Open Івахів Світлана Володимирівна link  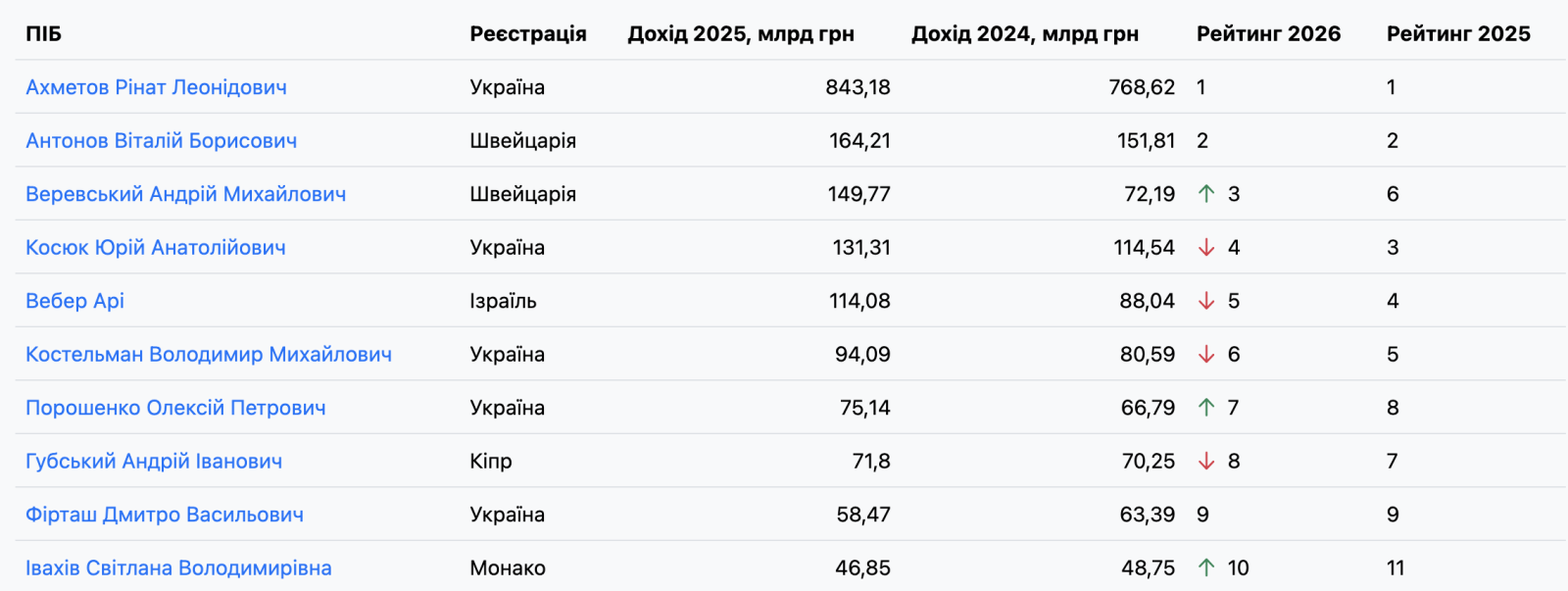[178, 568]
